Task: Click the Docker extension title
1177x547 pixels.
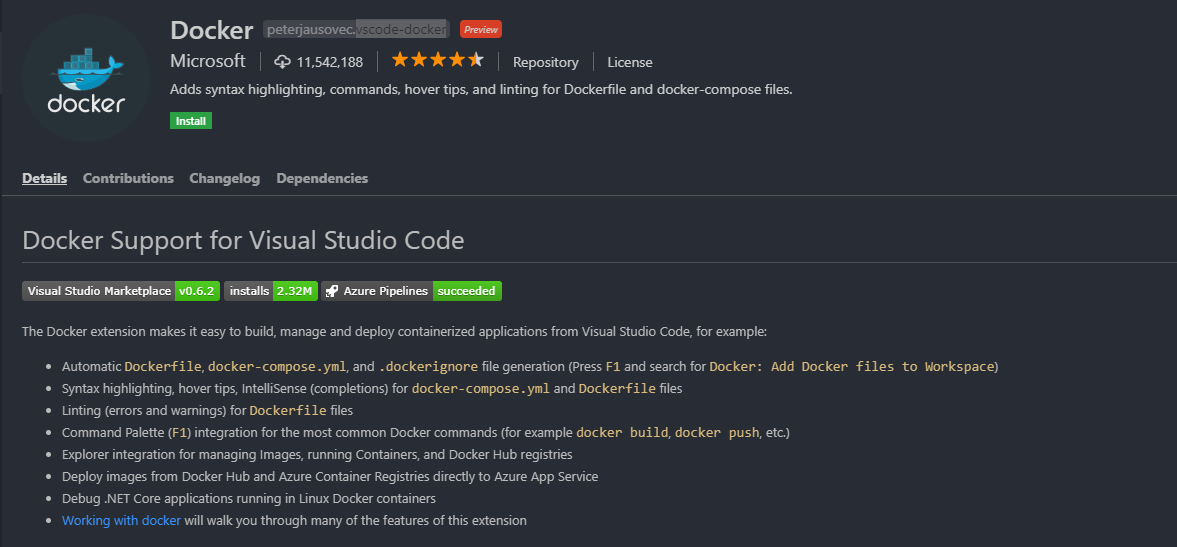Action: pyautogui.click(x=211, y=30)
